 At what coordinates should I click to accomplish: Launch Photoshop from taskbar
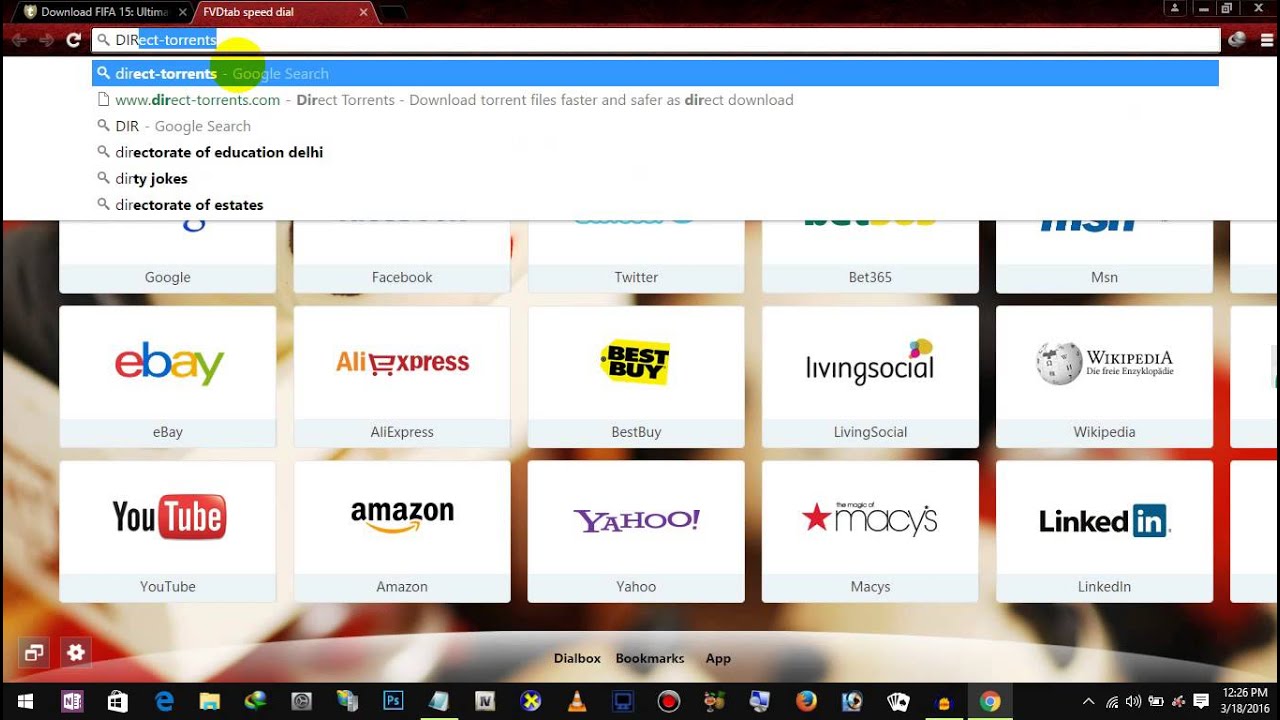pos(393,701)
